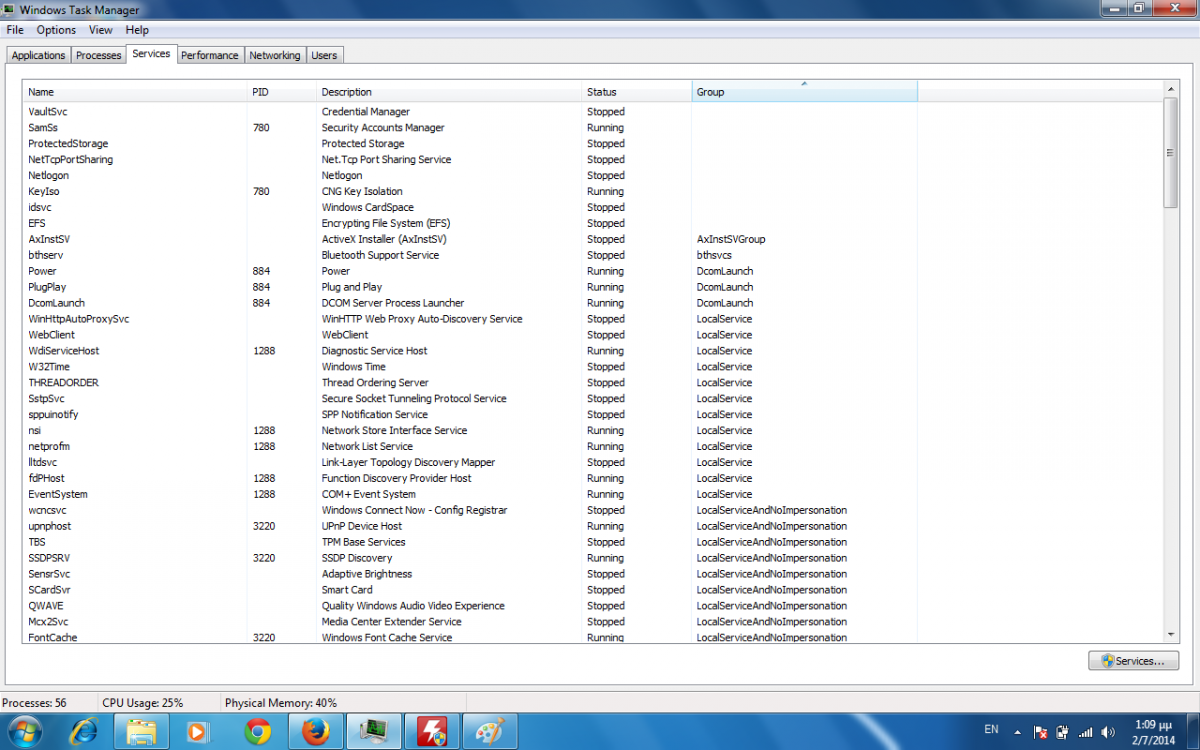Switch to the Applications tab

pos(39,55)
